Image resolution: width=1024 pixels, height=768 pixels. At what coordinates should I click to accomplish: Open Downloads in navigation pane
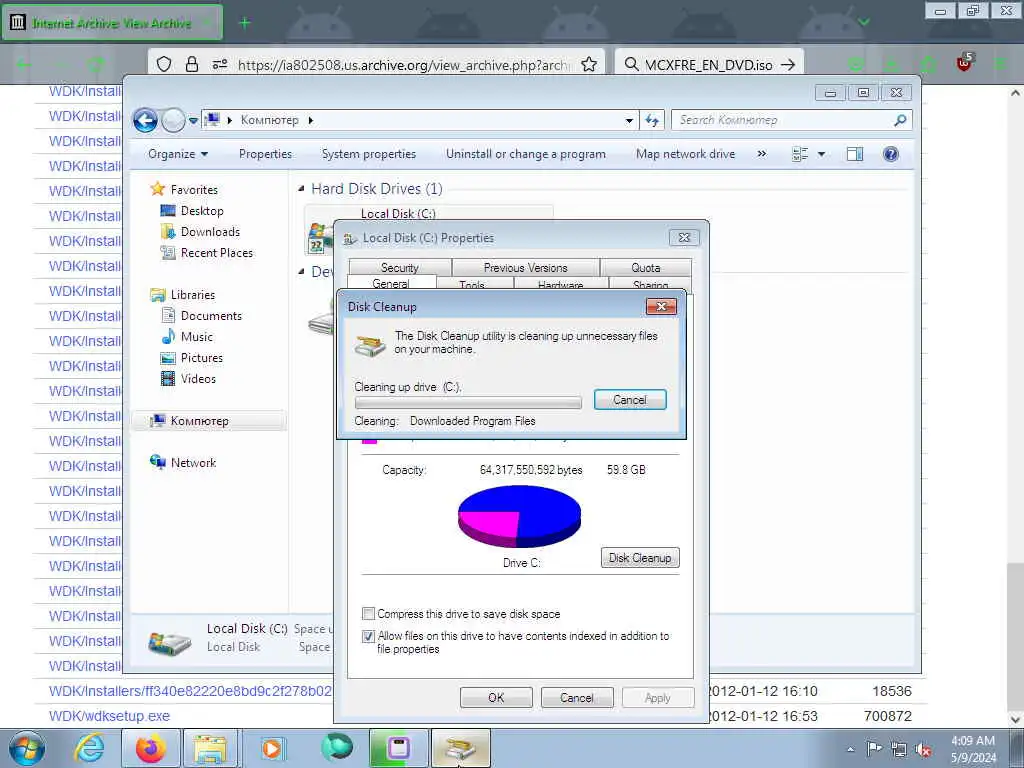coord(210,232)
